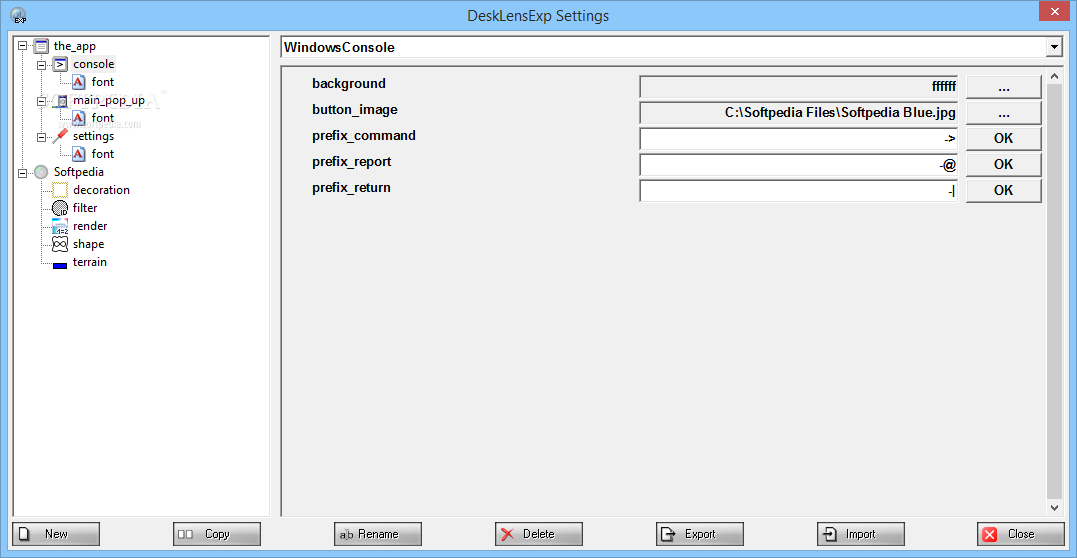
Task: Click the background value field ffffff
Action: tap(799, 87)
